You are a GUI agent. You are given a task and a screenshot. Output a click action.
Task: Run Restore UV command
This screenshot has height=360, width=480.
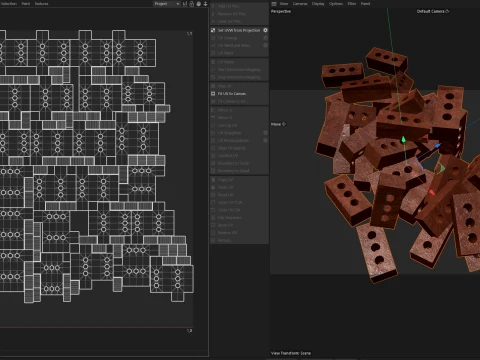pyautogui.click(x=239, y=233)
